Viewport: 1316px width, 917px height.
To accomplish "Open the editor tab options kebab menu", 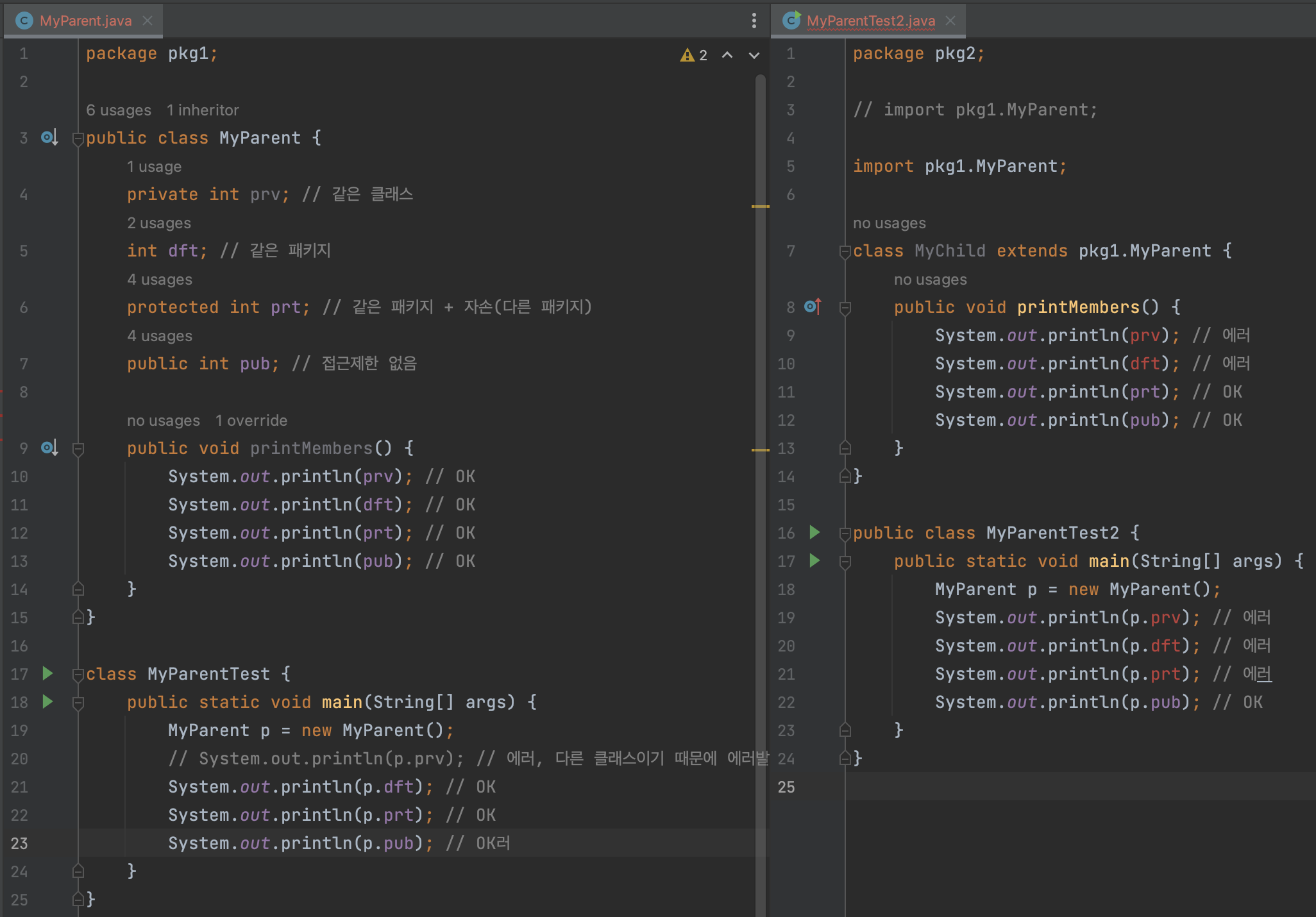I will tap(754, 21).
